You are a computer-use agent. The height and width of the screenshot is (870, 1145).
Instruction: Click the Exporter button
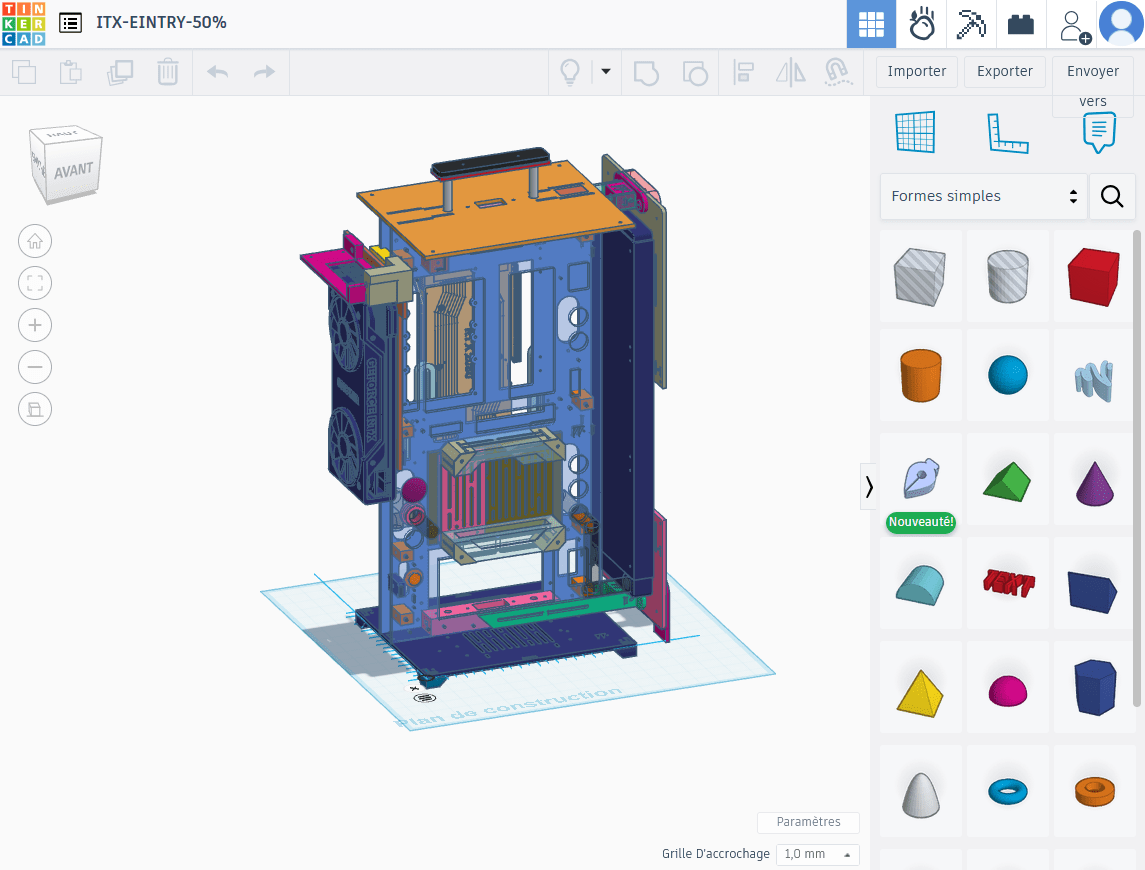pyautogui.click(x=1005, y=72)
